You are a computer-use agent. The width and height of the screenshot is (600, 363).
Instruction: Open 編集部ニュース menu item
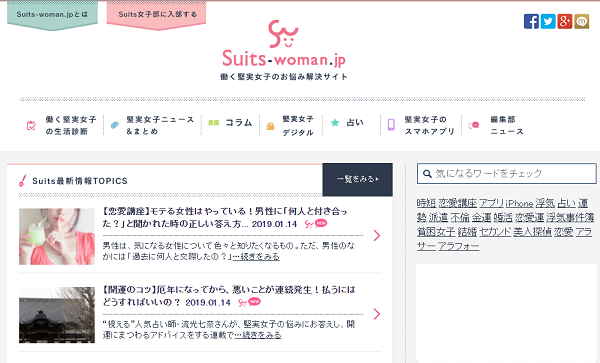click(x=496, y=125)
